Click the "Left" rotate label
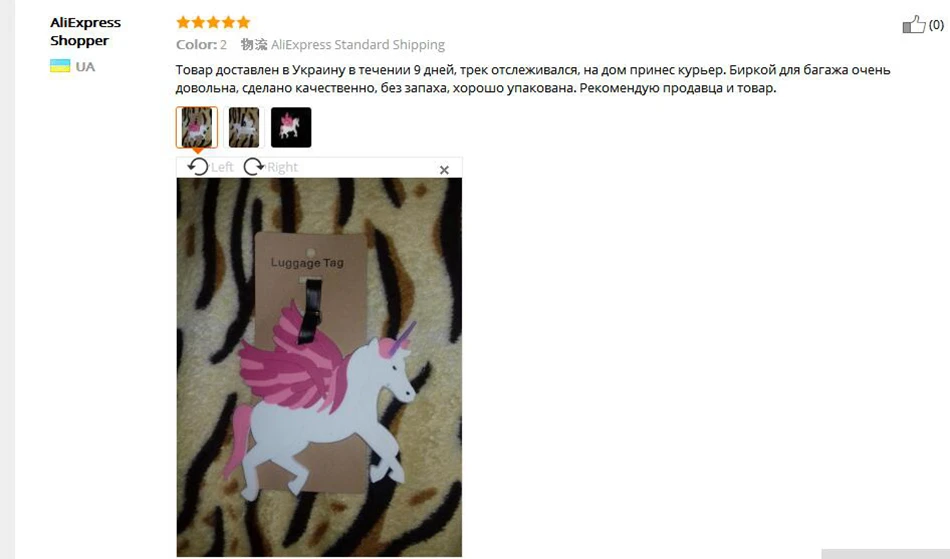The image size is (950, 559). [x=222, y=167]
